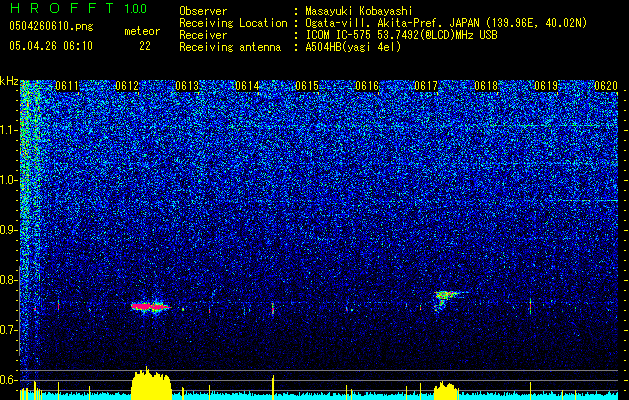
Task: Click the version number 1.00
Action: pos(136,9)
